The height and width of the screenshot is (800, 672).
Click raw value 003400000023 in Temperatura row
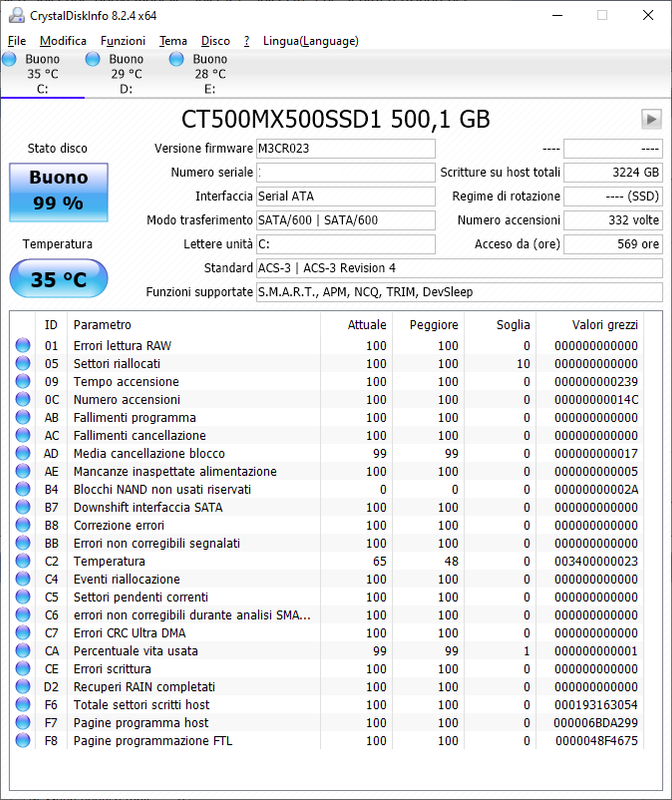pos(596,561)
